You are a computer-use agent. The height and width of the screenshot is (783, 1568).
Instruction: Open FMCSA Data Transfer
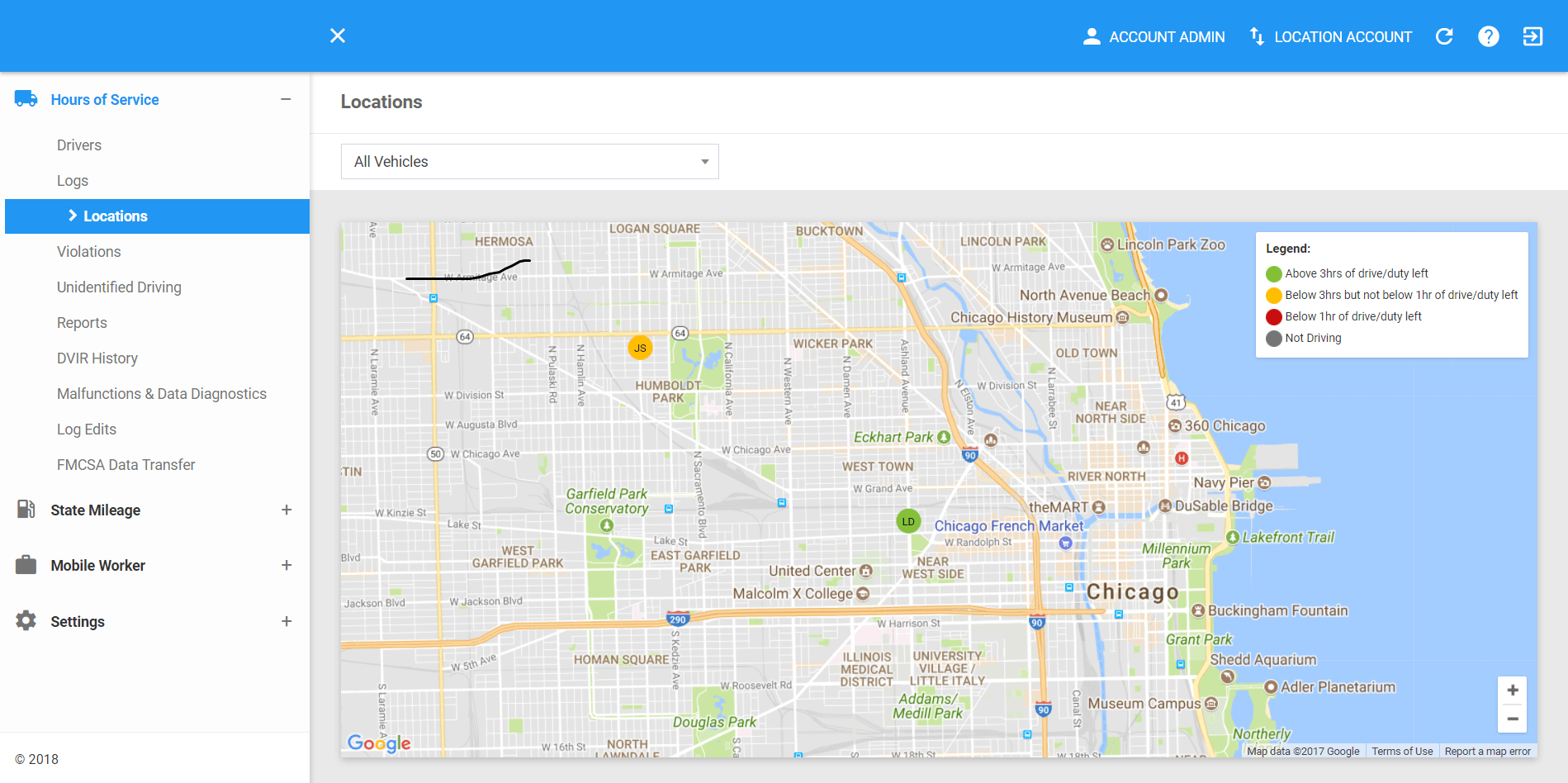point(126,465)
